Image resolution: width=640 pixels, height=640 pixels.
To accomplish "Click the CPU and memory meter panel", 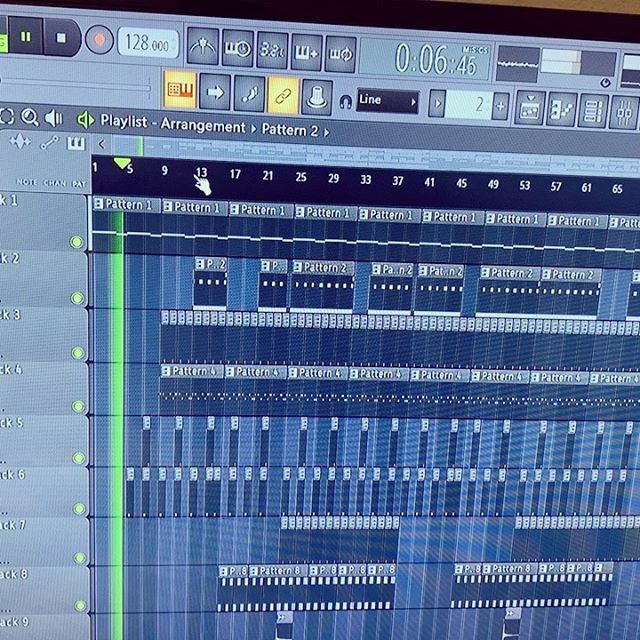I will point(578,62).
